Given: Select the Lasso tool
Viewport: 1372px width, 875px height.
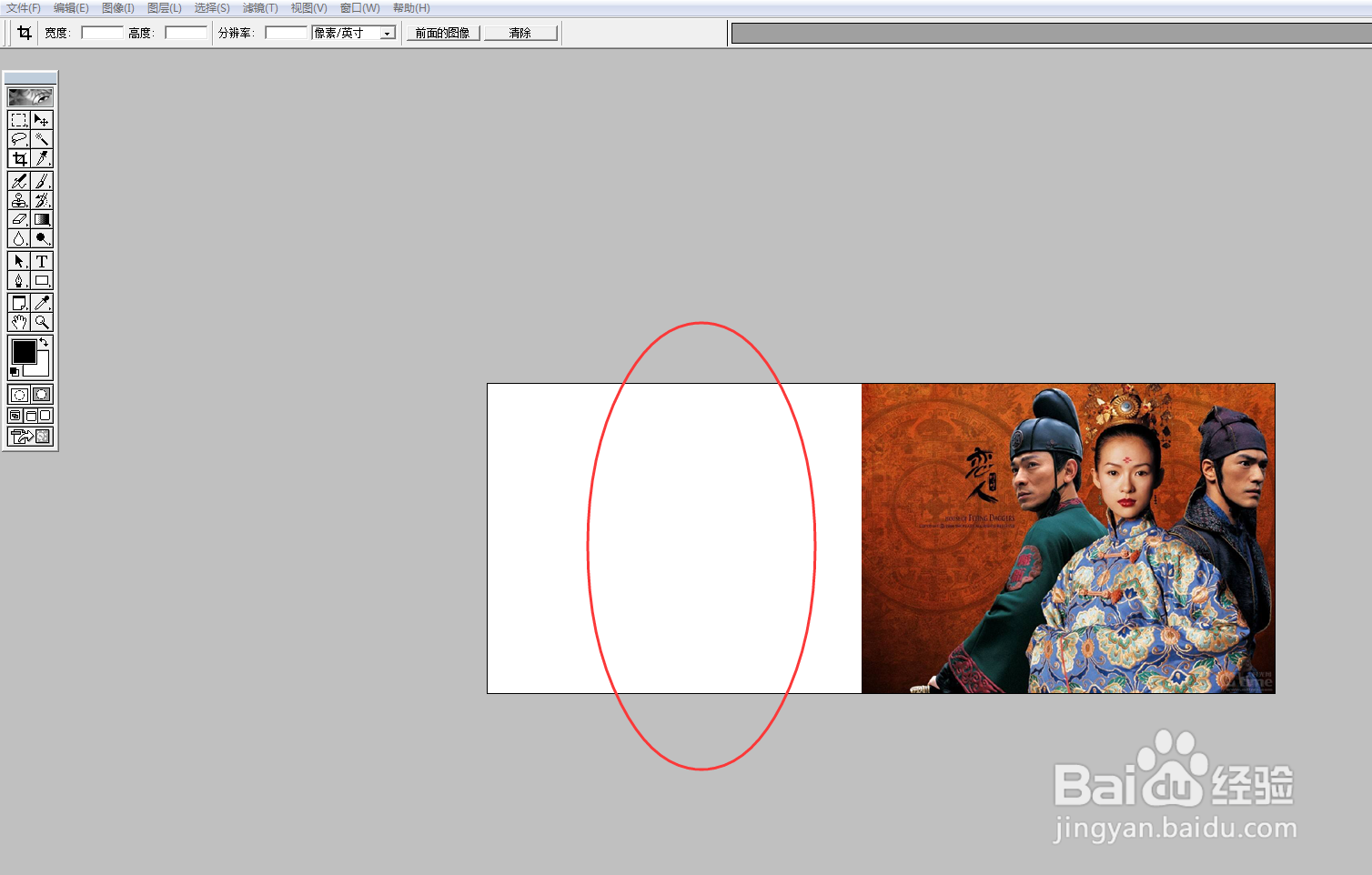Looking at the screenshot, I should tap(19, 139).
